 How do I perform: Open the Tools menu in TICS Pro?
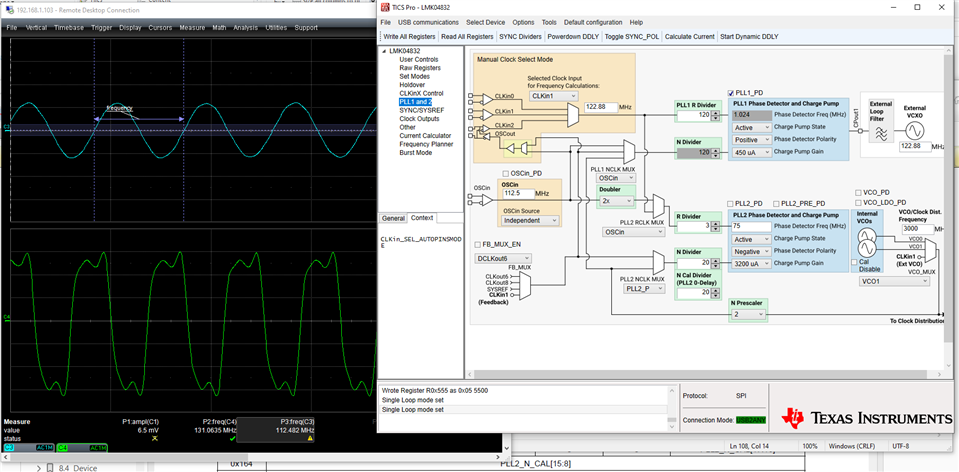click(x=549, y=22)
